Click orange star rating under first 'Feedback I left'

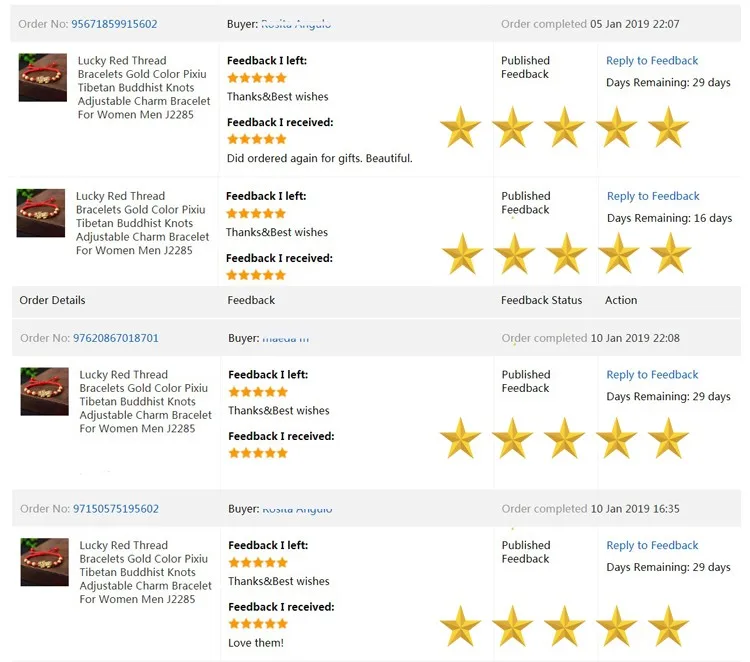point(257,77)
